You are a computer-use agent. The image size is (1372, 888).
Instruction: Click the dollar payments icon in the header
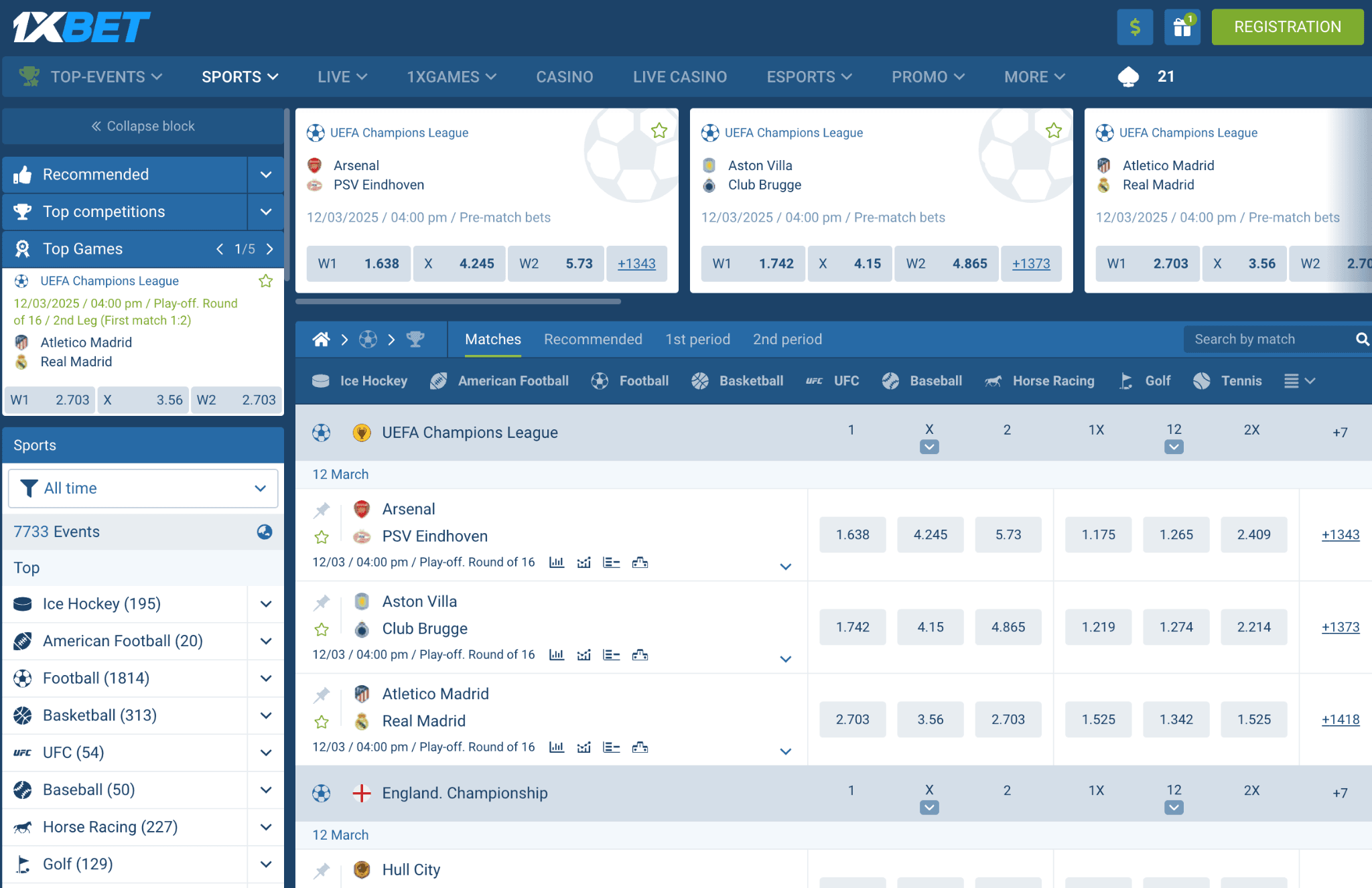click(x=1135, y=27)
